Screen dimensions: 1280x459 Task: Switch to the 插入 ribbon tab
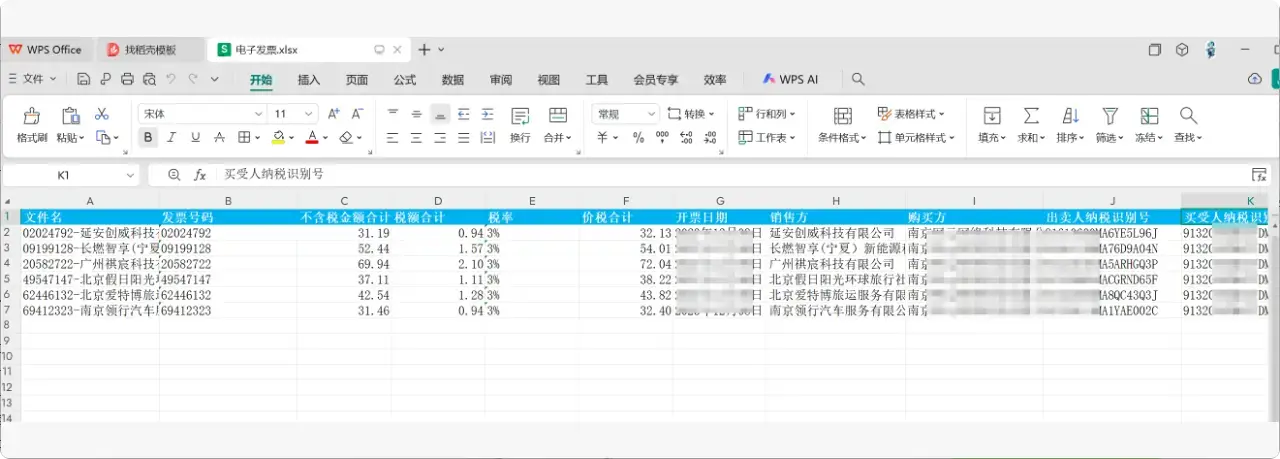pyautogui.click(x=309, y=80)
